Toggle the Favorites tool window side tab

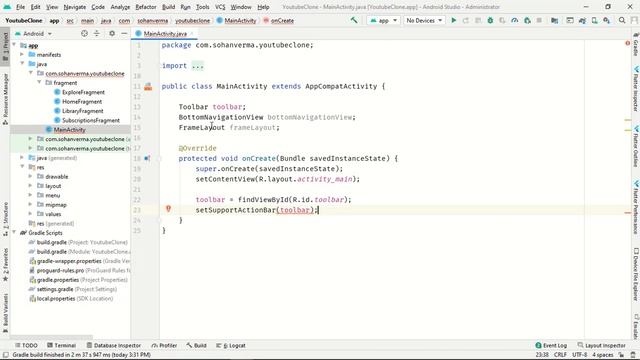5,264
